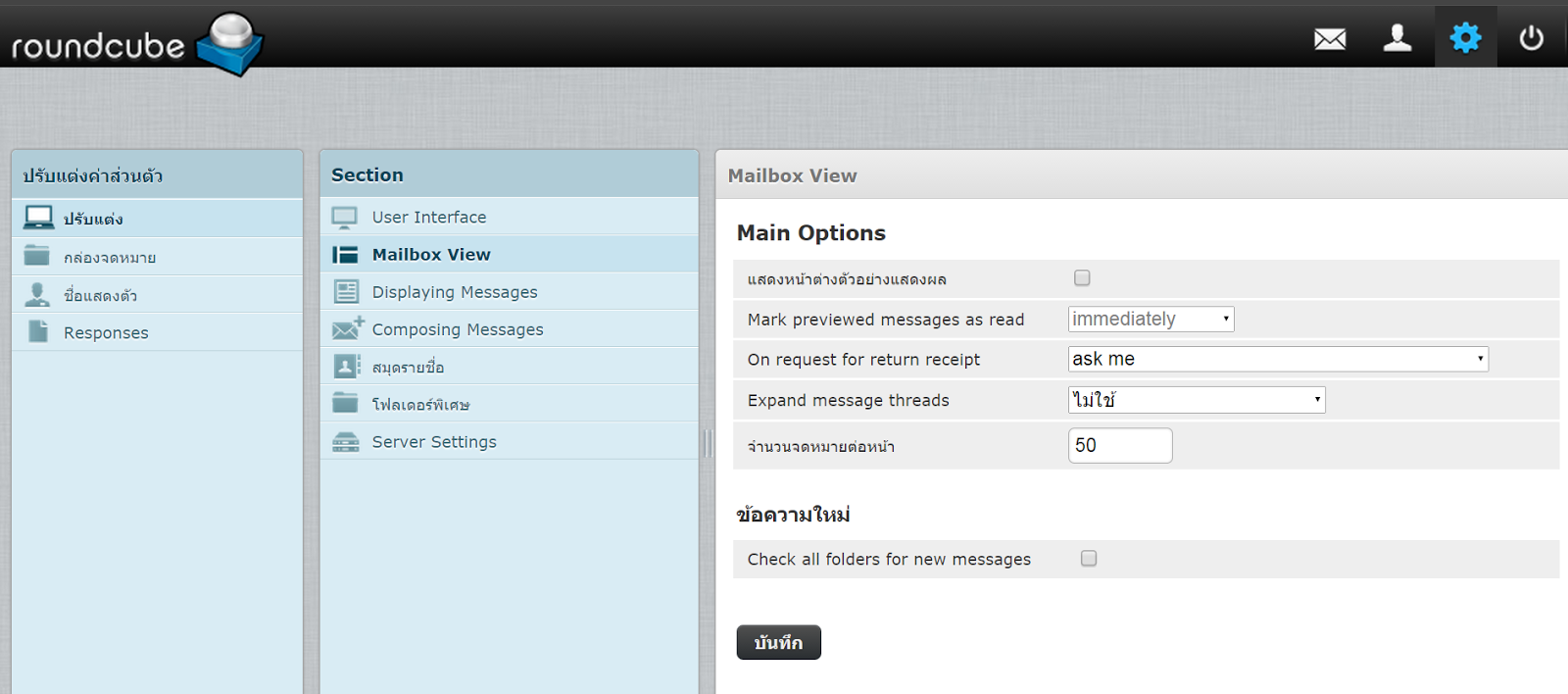Open the Responses settings tab
This screenshot has width=1568, height=694.
[106, 333]
